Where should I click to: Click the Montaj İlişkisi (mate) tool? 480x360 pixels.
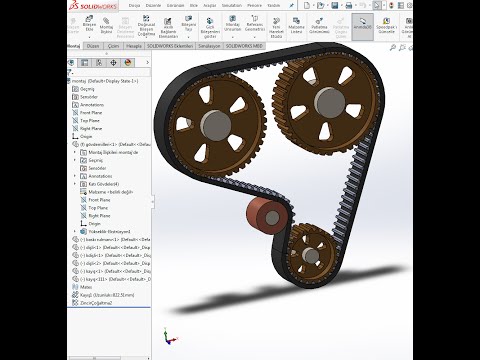(106, 25)
